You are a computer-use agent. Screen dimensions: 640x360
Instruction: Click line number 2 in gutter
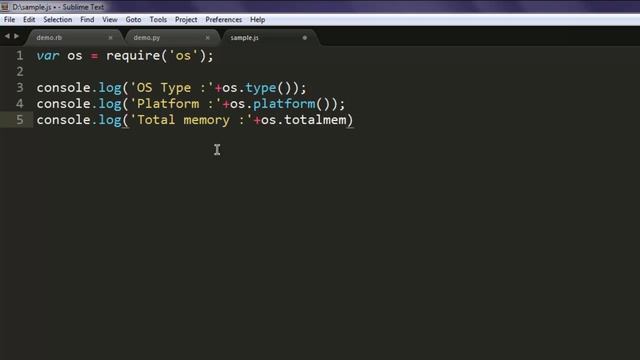pos(20,71)
